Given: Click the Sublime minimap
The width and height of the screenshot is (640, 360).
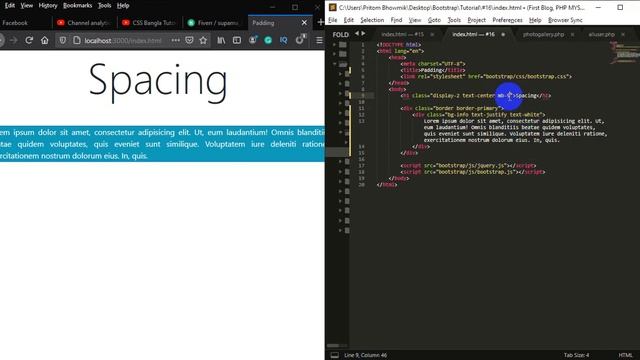Looking at the screenshot, I should pos(625,53).
